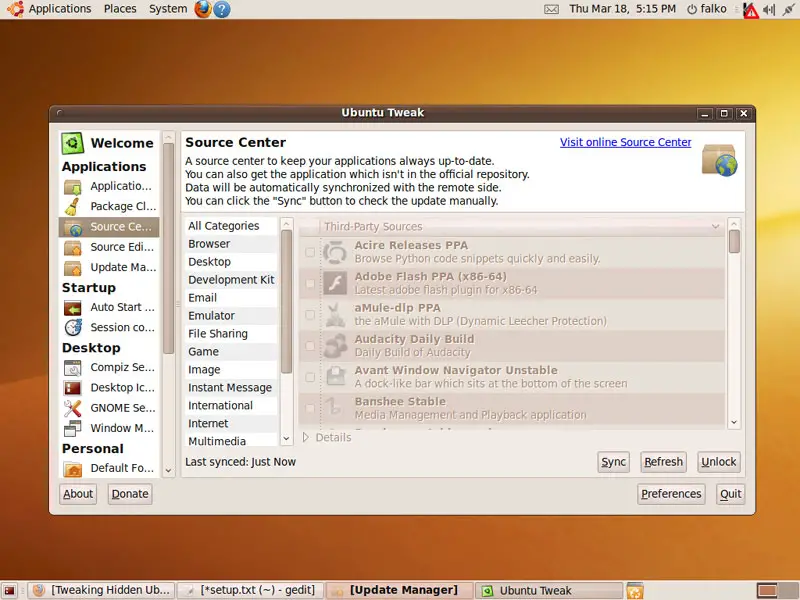The height and width of the screenshot is (600, 800).
Task: Expand the Details disclosure triangle
Action: (x=306, y=437)
